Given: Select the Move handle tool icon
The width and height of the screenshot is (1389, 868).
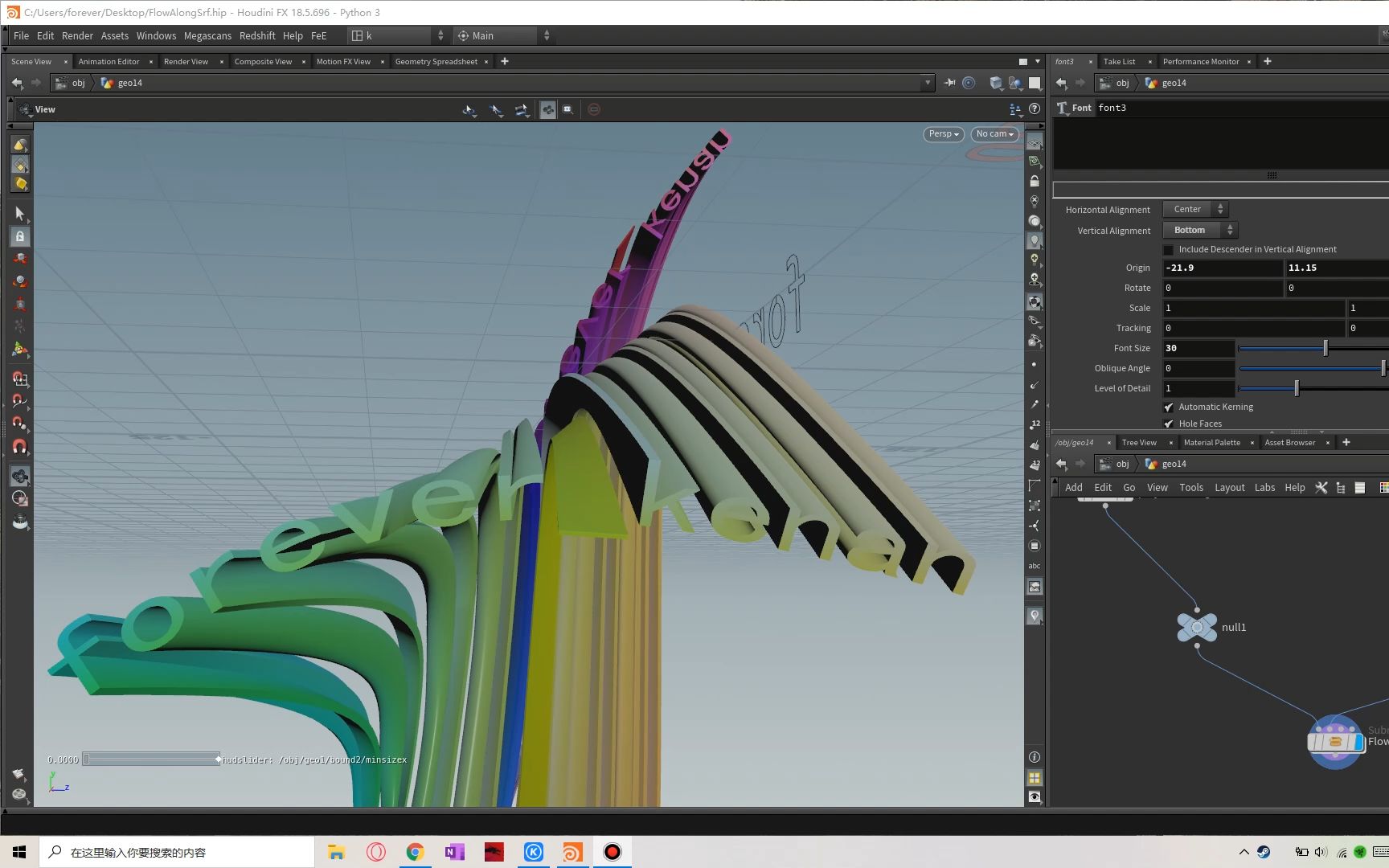Looking at the screenshot, I should (19, 259).
